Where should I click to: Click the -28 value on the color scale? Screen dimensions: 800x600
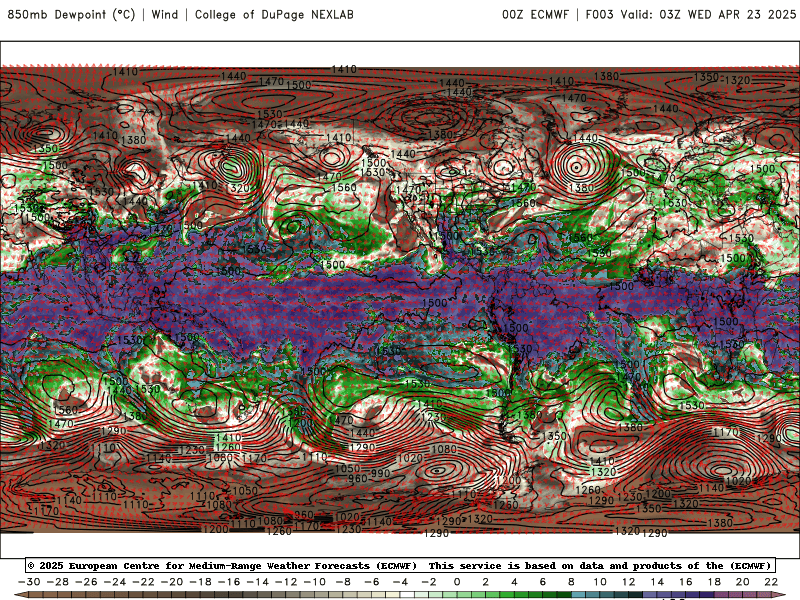(x=58, y=582)
